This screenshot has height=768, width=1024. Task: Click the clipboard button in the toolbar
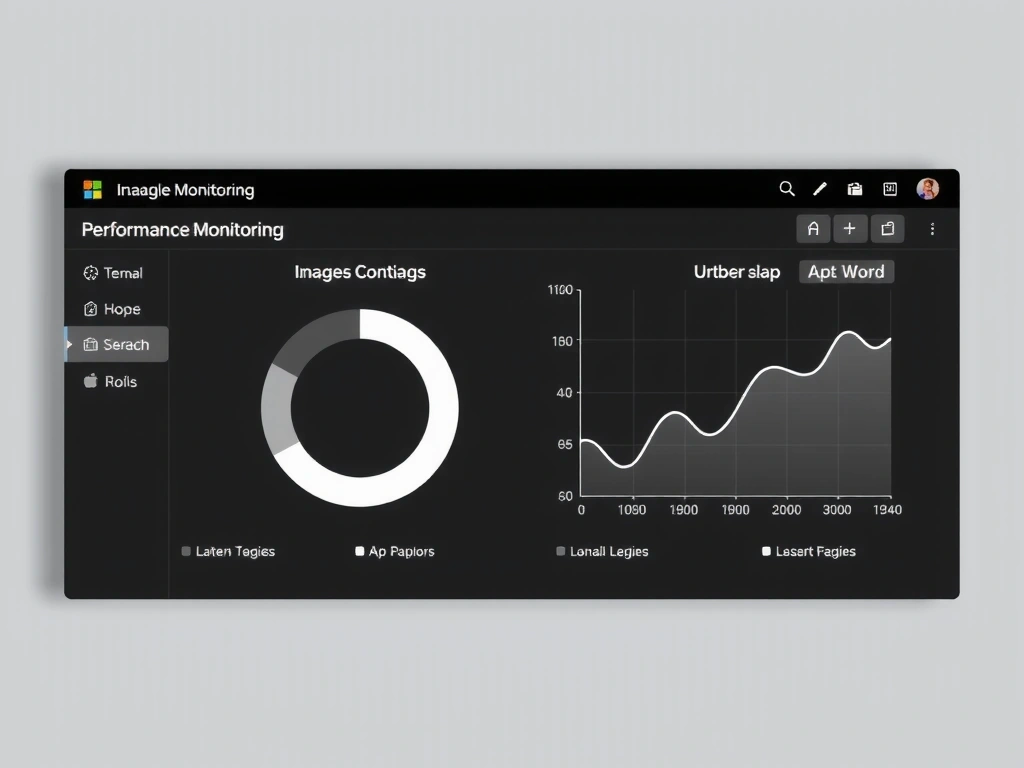point(887,228)
